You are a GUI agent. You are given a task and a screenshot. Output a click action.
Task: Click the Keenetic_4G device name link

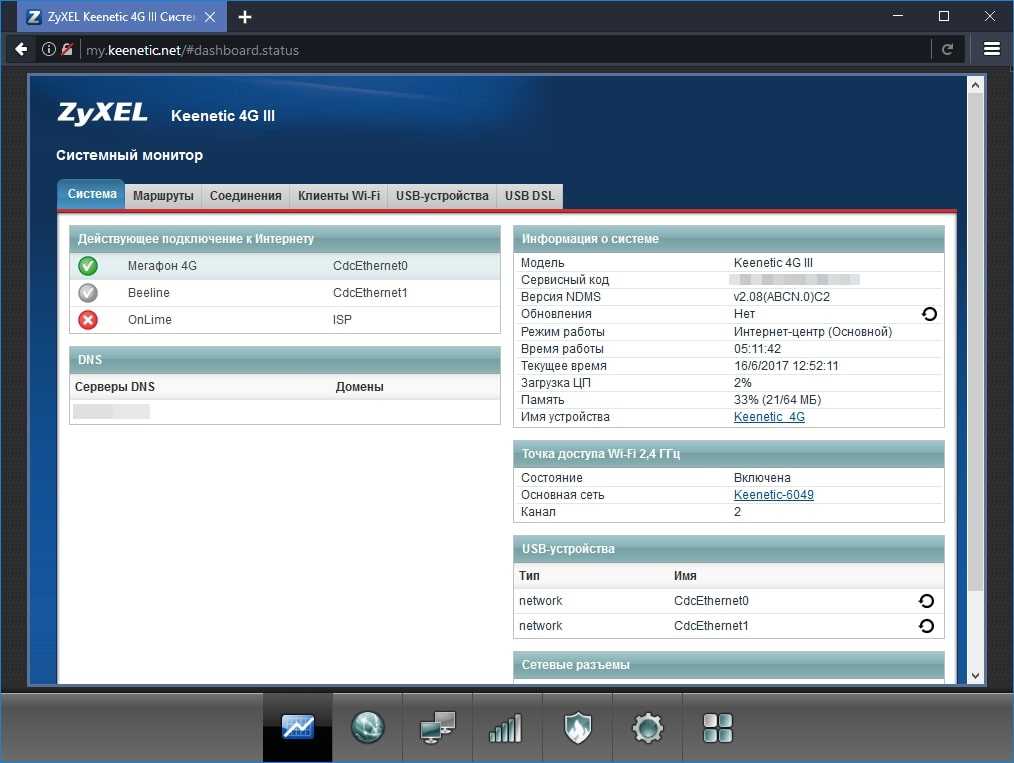tap(768, 417)
